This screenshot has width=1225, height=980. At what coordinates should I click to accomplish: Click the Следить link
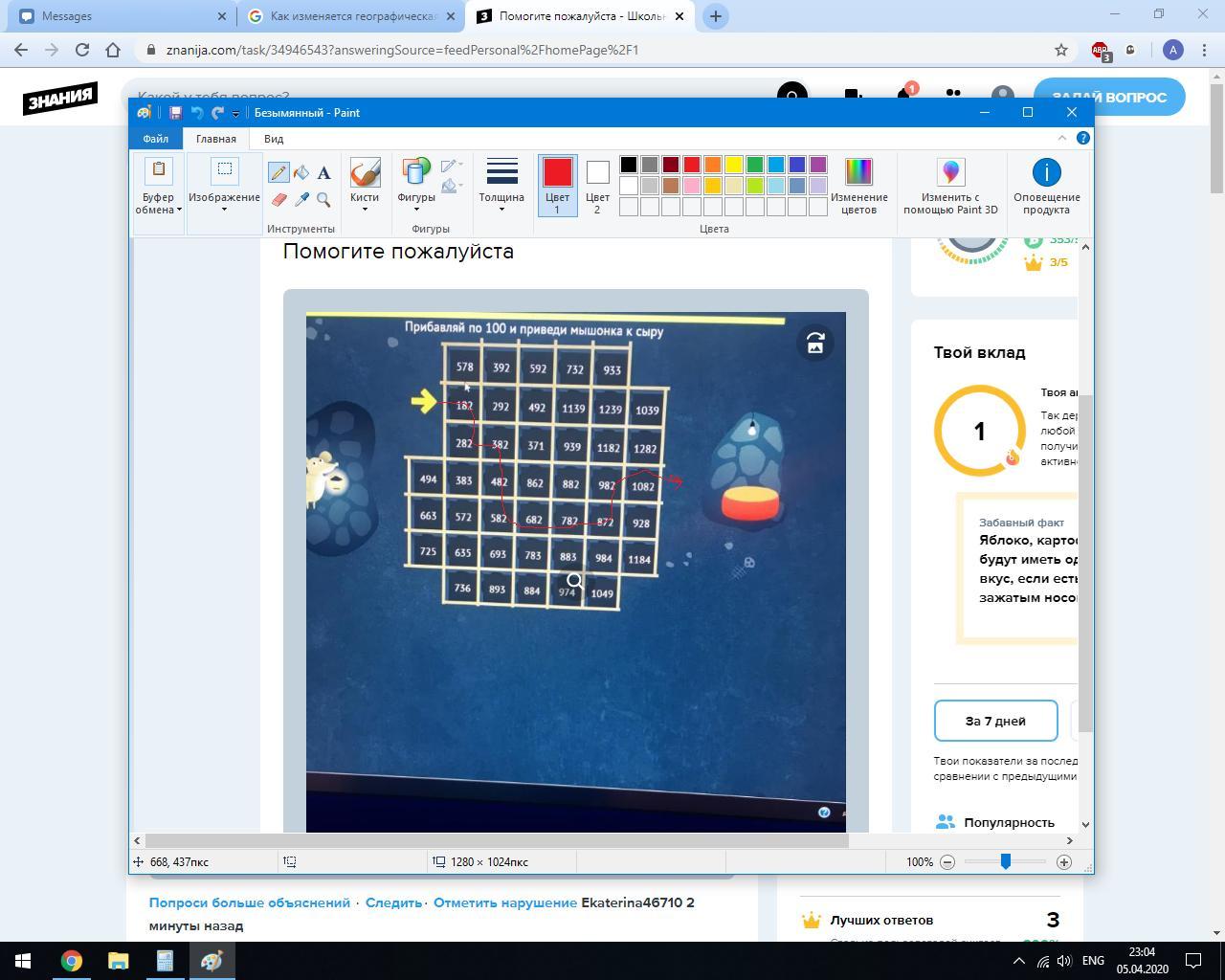tap(393, 902)
